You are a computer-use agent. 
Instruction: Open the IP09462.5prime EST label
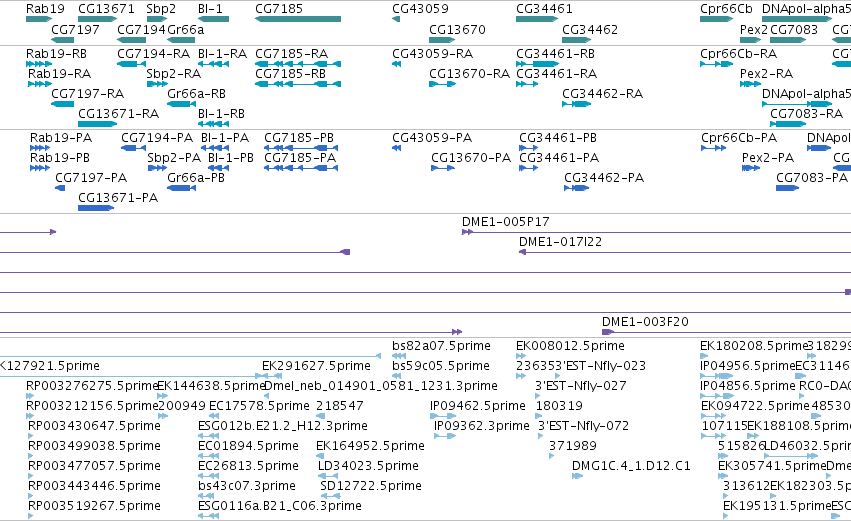(x=478, y=406)
